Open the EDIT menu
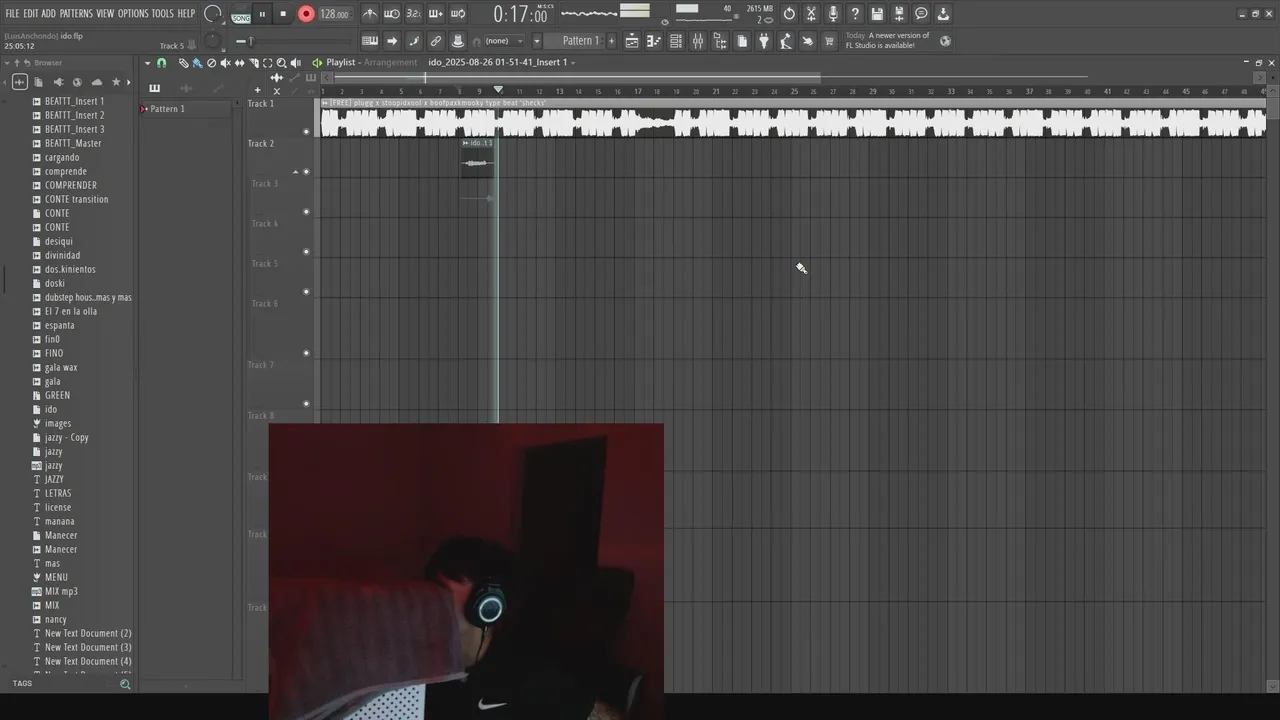Screen dimensions: 1280x720 click(31, 14)
